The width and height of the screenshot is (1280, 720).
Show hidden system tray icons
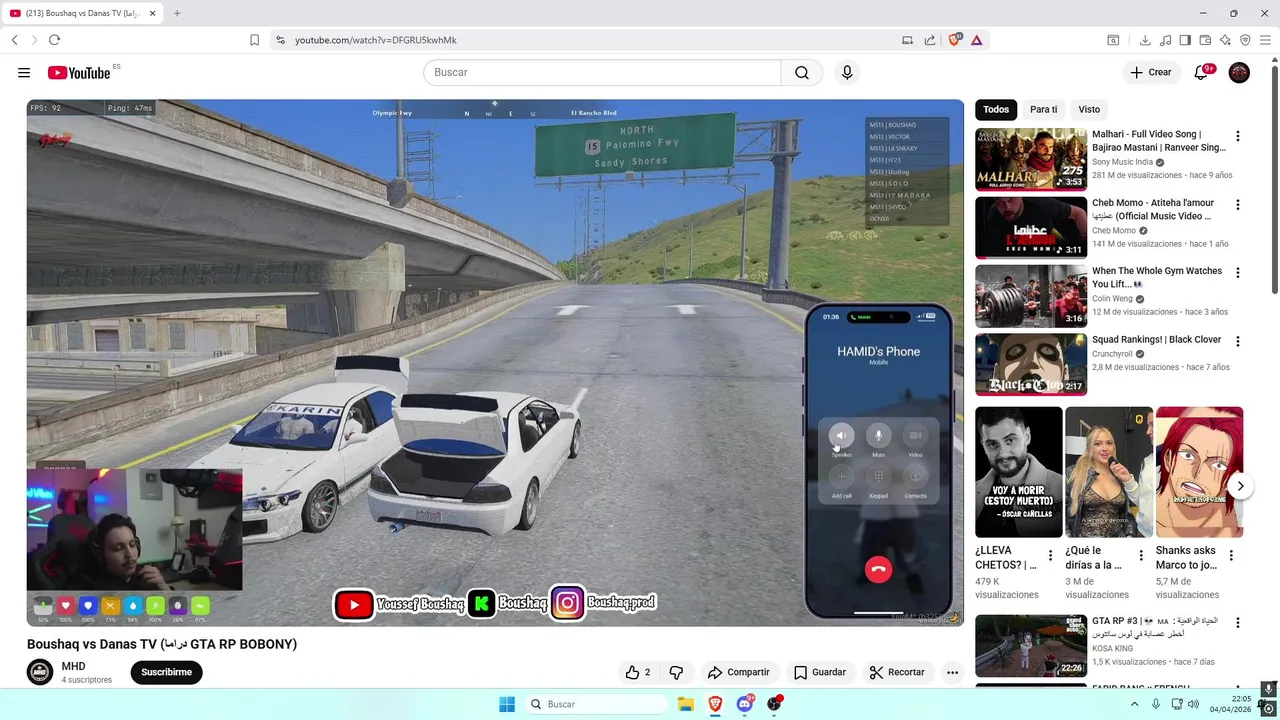point(1134,704)
